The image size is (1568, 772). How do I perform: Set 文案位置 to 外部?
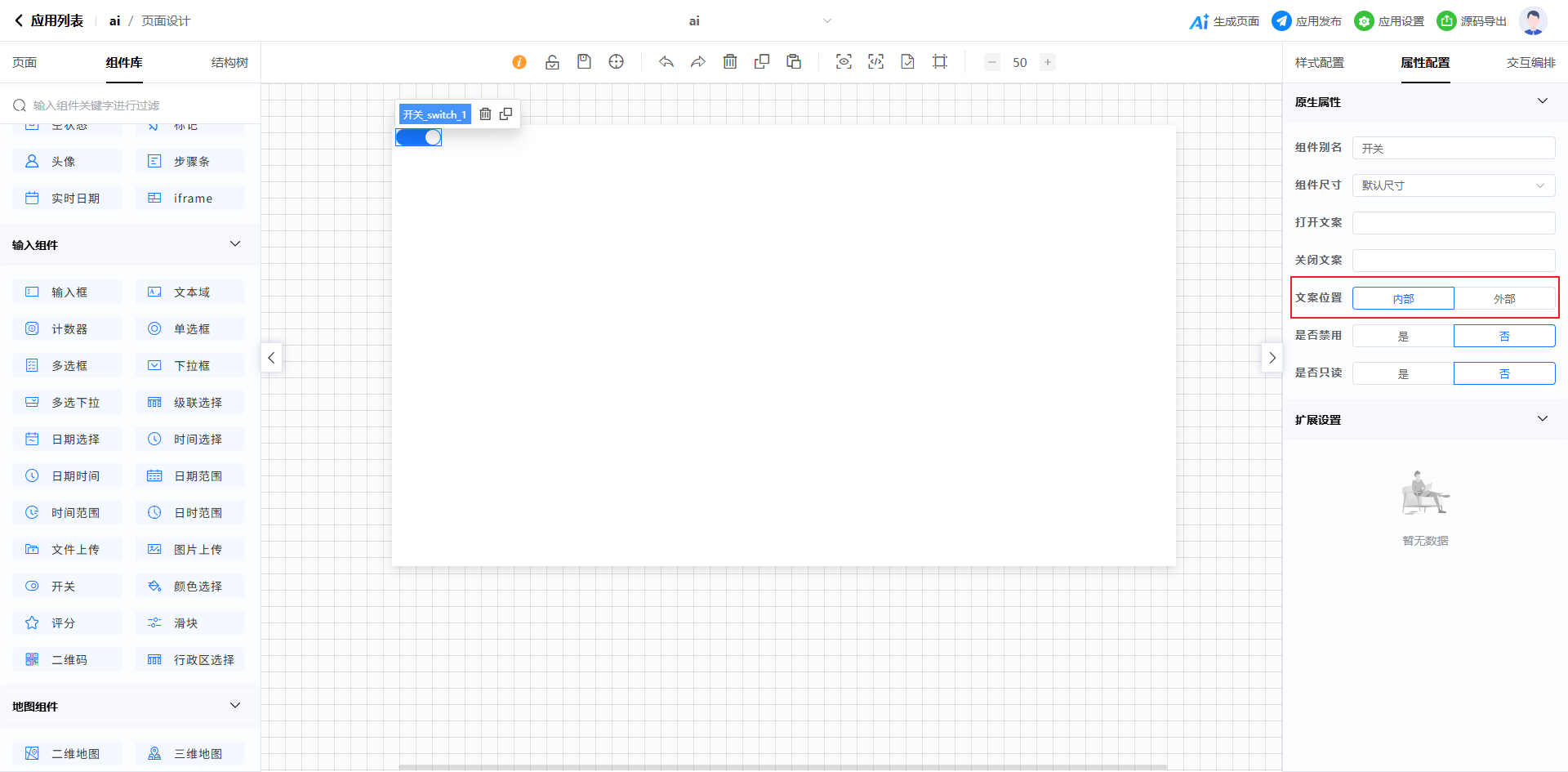click(1504, 299)
